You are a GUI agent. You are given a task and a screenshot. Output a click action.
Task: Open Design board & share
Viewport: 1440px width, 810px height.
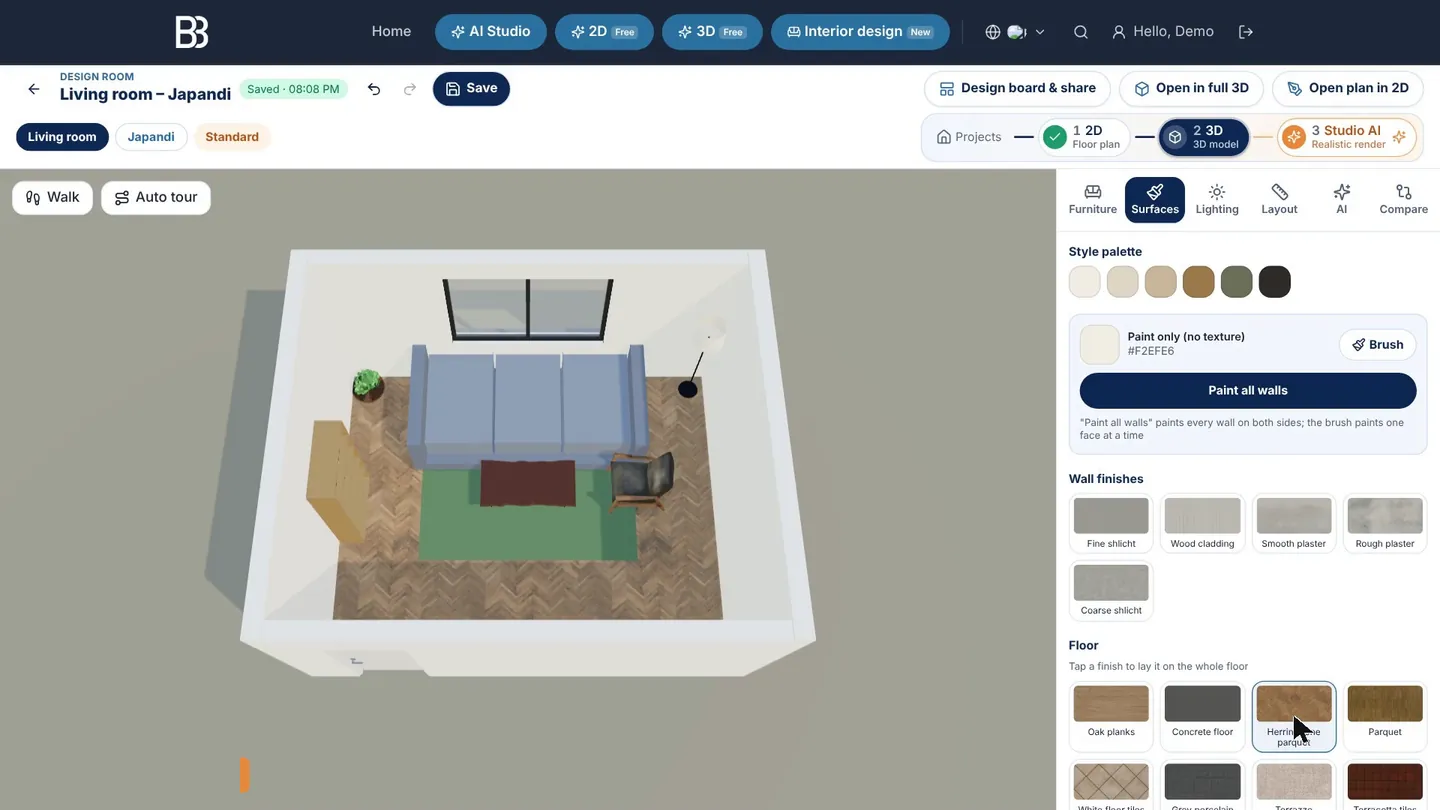point(1017,89)
